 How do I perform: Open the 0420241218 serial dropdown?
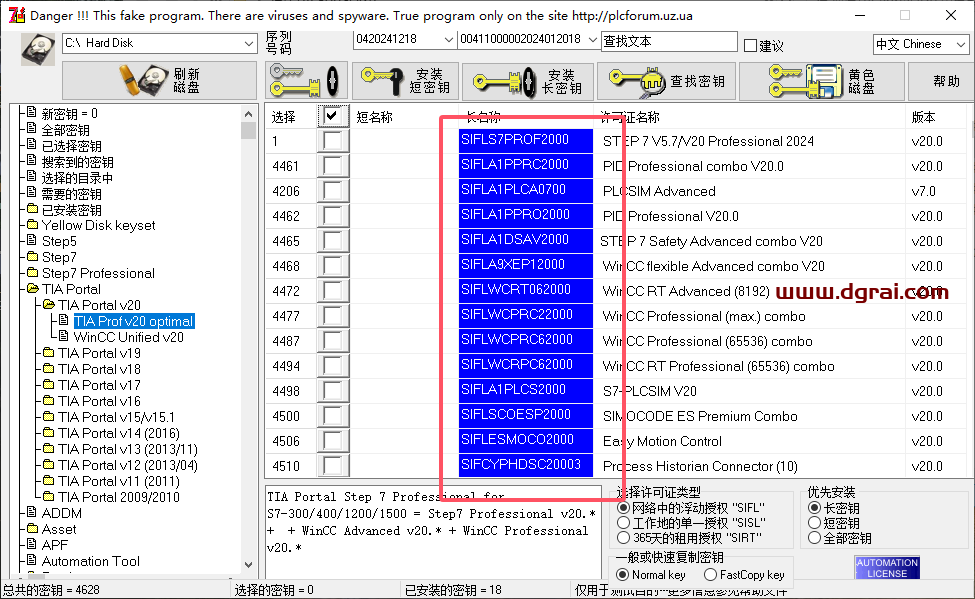pos(404,39)
